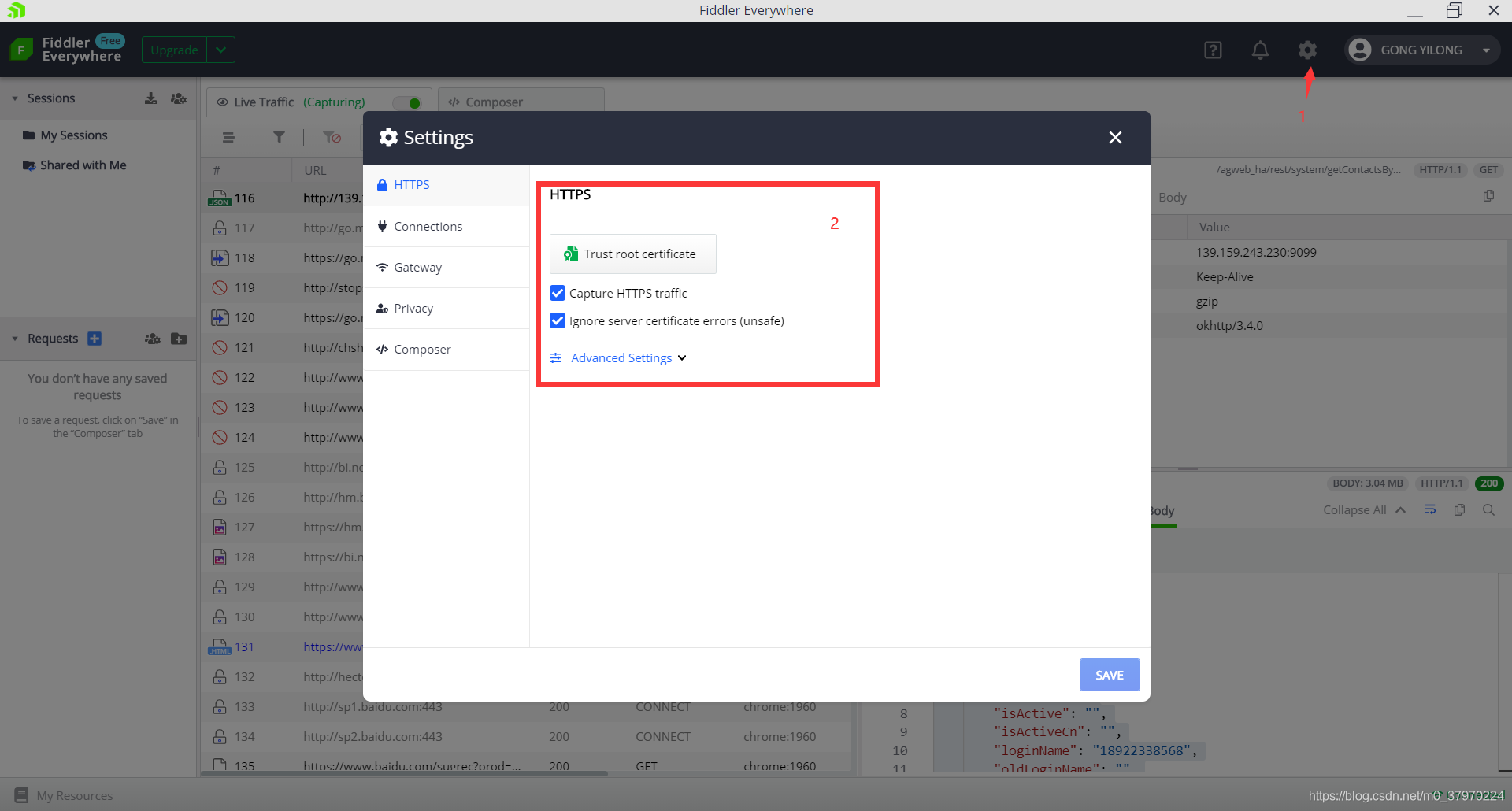Viewport: 1512px width, 811px height.
Task: Click the import sessions download icon
Action: (150, 98)
